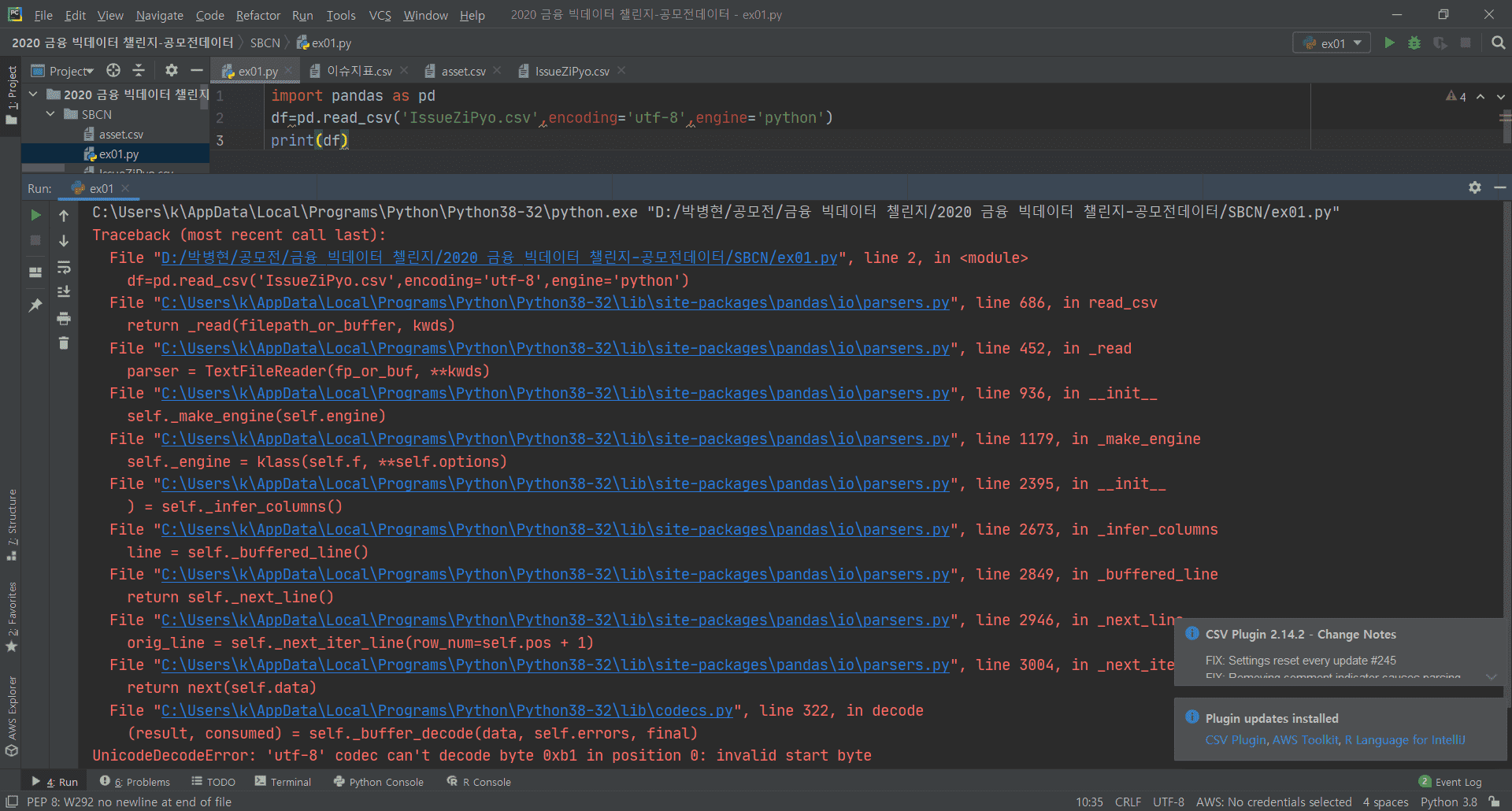Click the locate-in-project target icon
The image size is (1512, 811).
[113, 71]
